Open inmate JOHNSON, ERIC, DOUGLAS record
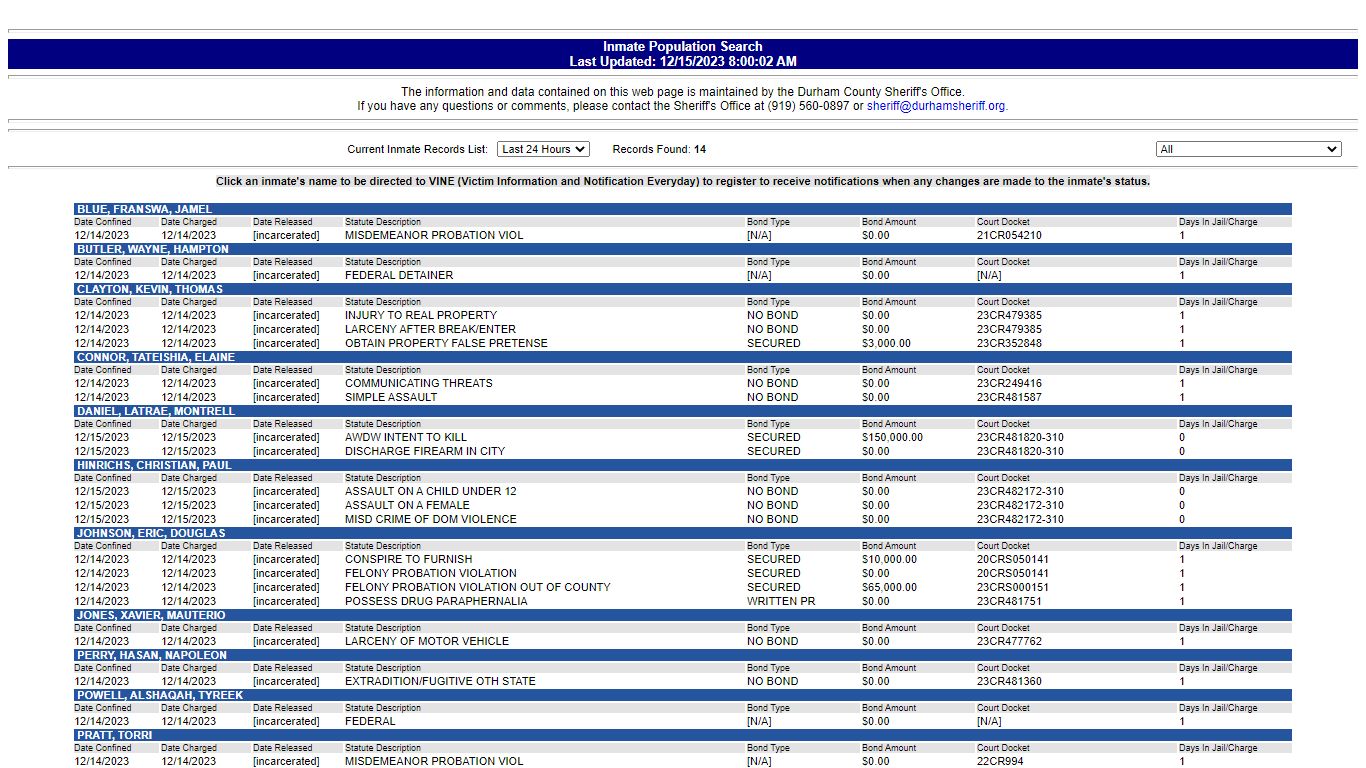The image size is (1366, 768). click(150, 533)
